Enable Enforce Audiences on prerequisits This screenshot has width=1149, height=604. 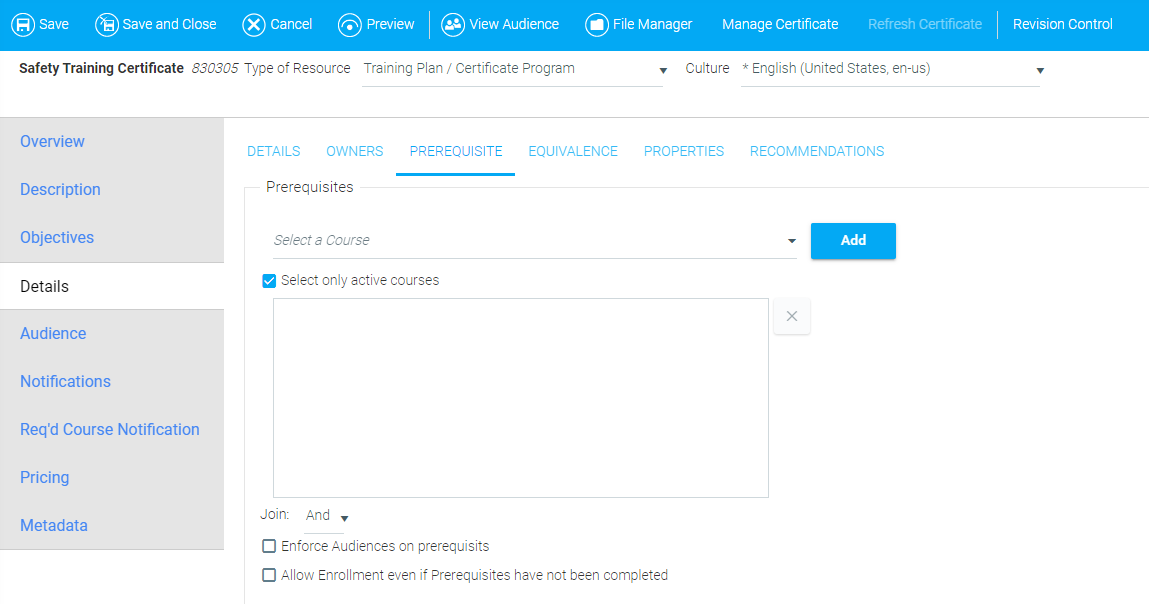[x=269, y=547]
